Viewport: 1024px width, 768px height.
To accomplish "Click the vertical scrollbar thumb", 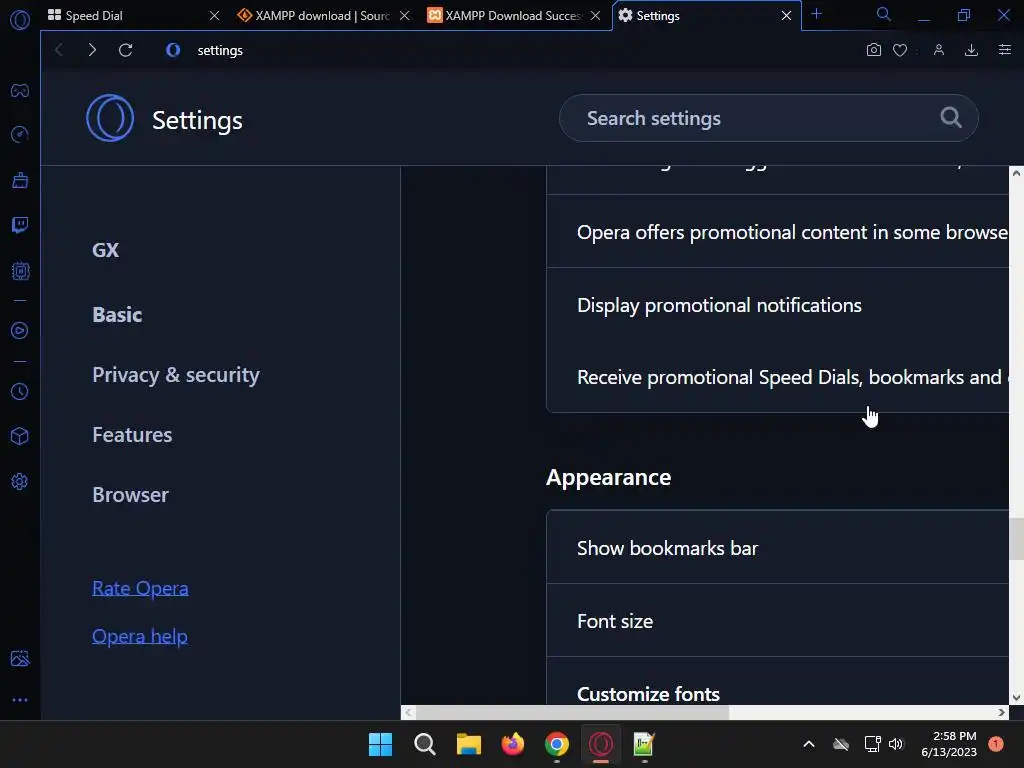I will point(1016,539).
